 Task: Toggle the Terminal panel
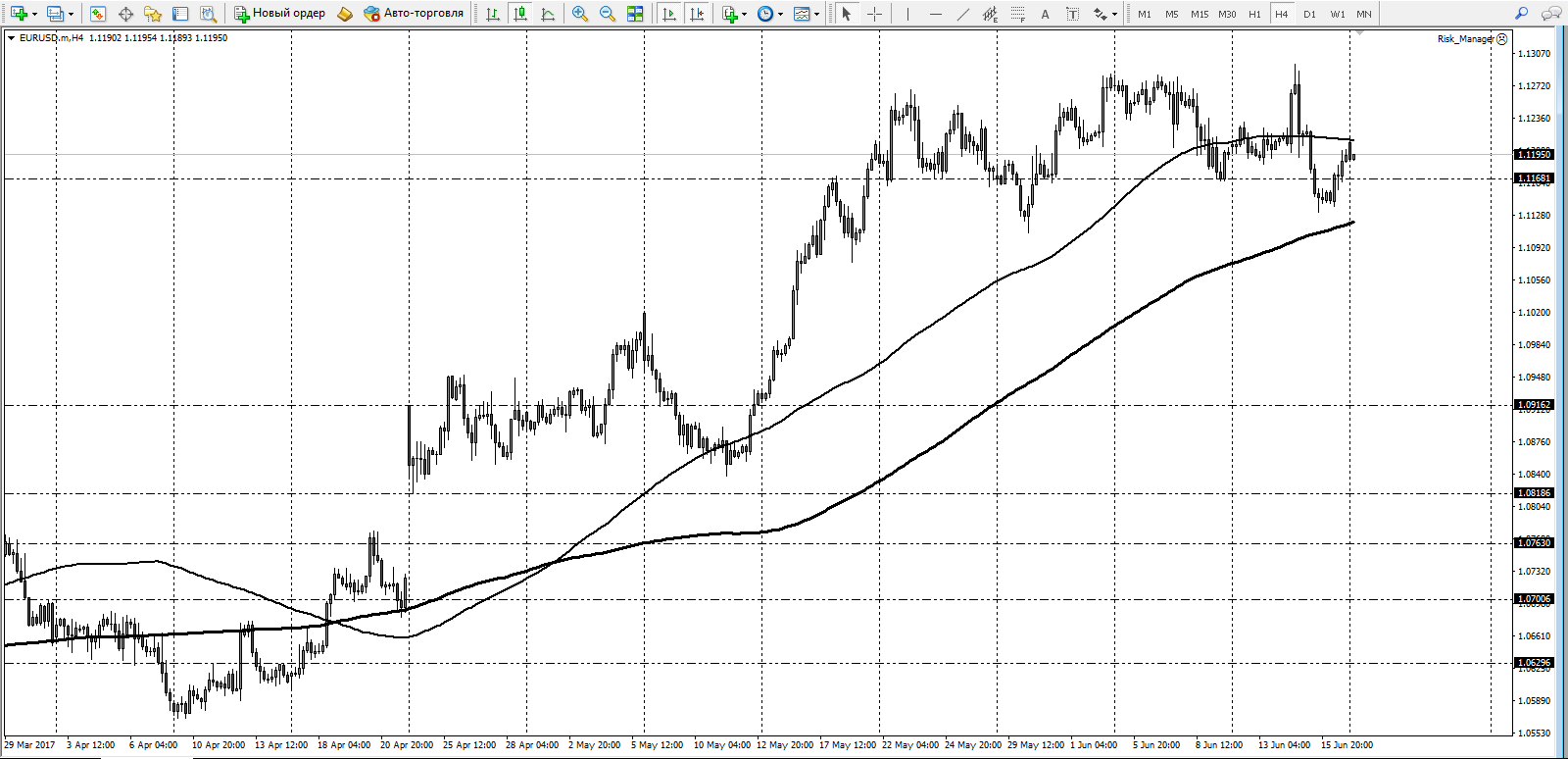point(180,14)
